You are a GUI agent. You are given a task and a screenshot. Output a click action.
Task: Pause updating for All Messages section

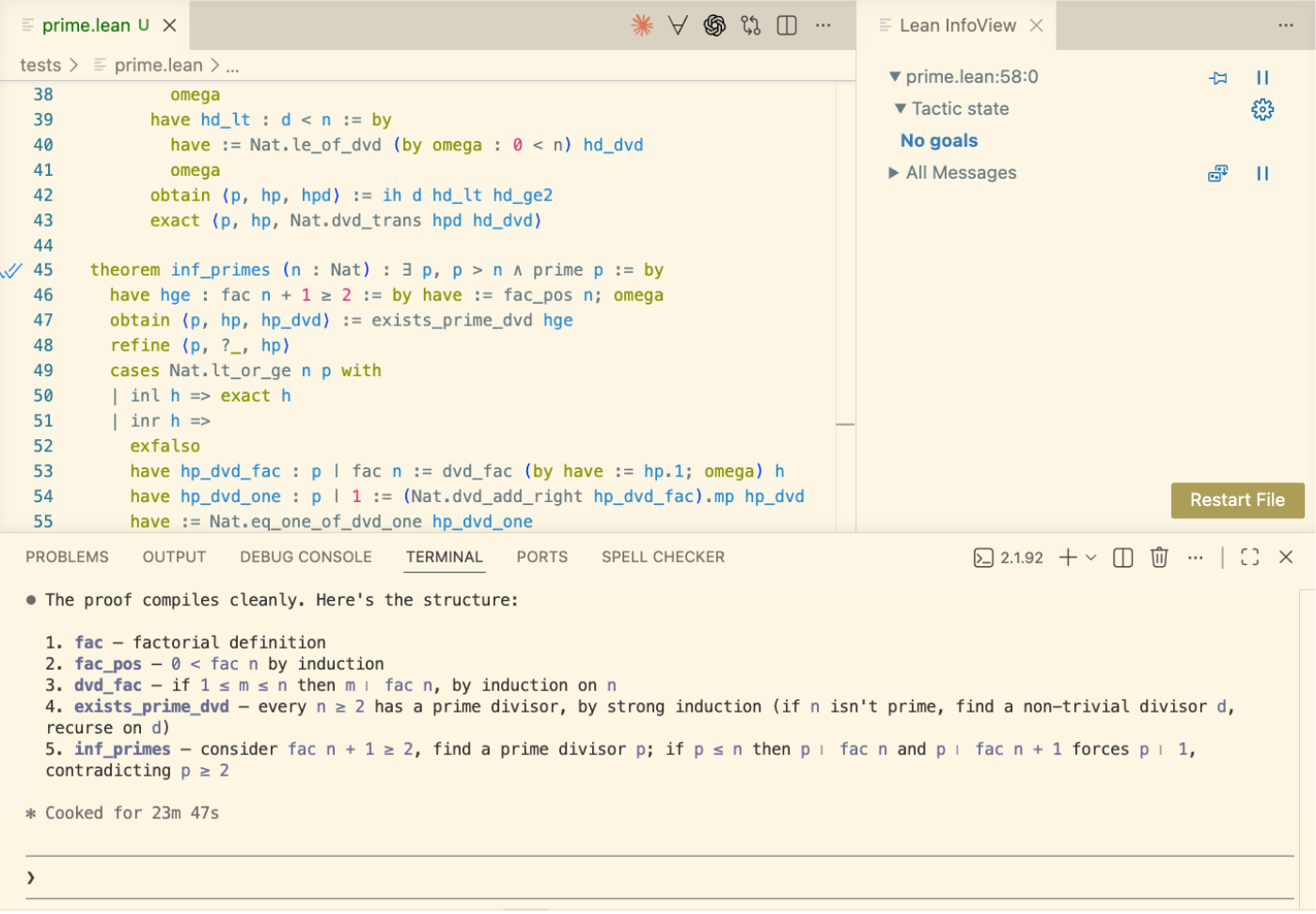click(1262, 173)
